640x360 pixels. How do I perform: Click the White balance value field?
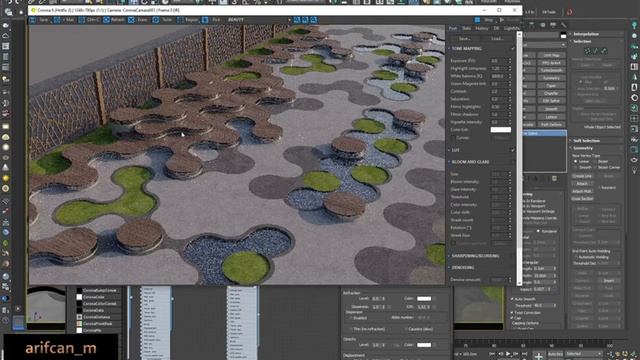point(498,76)
